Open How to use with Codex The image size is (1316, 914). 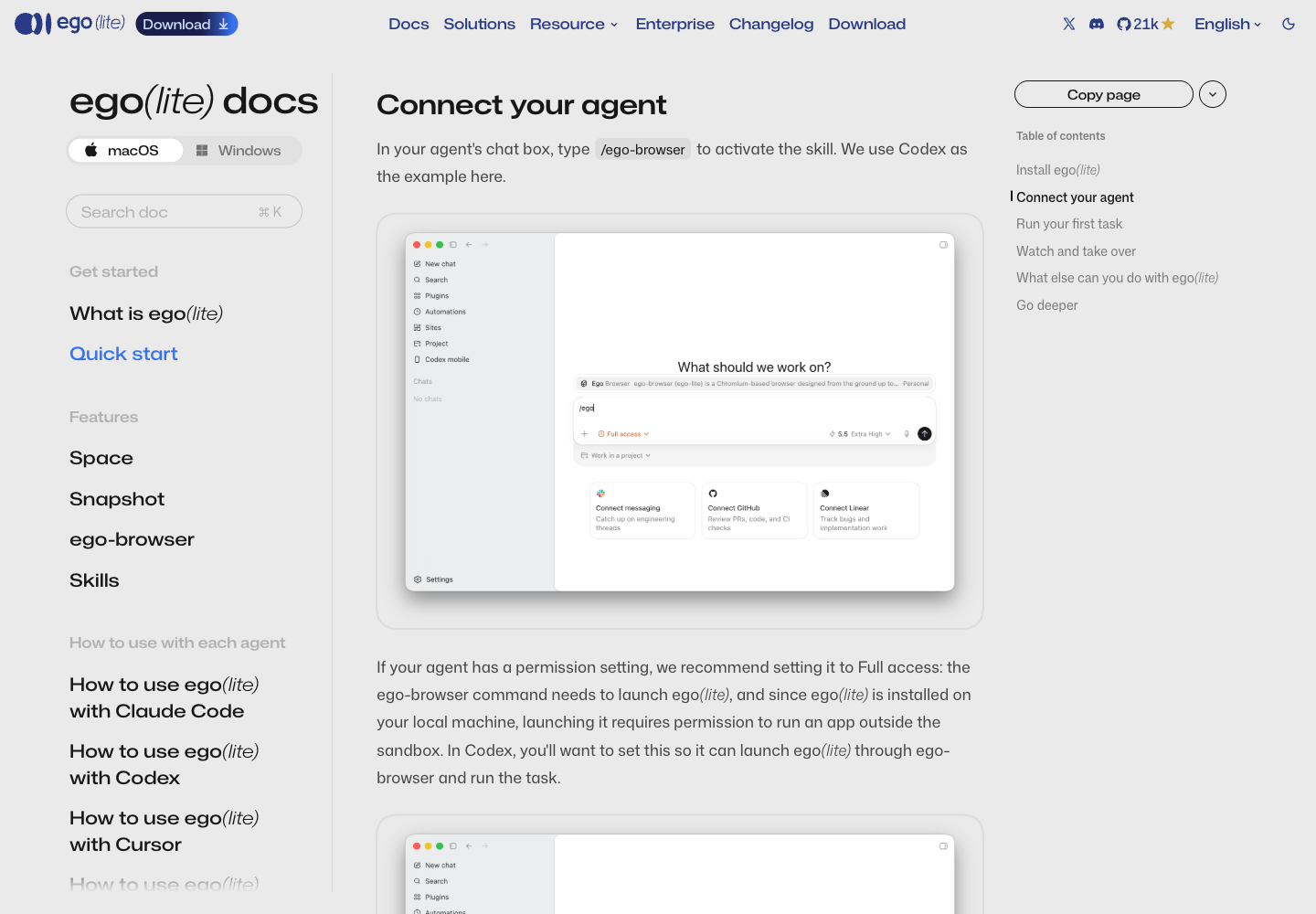164,764
